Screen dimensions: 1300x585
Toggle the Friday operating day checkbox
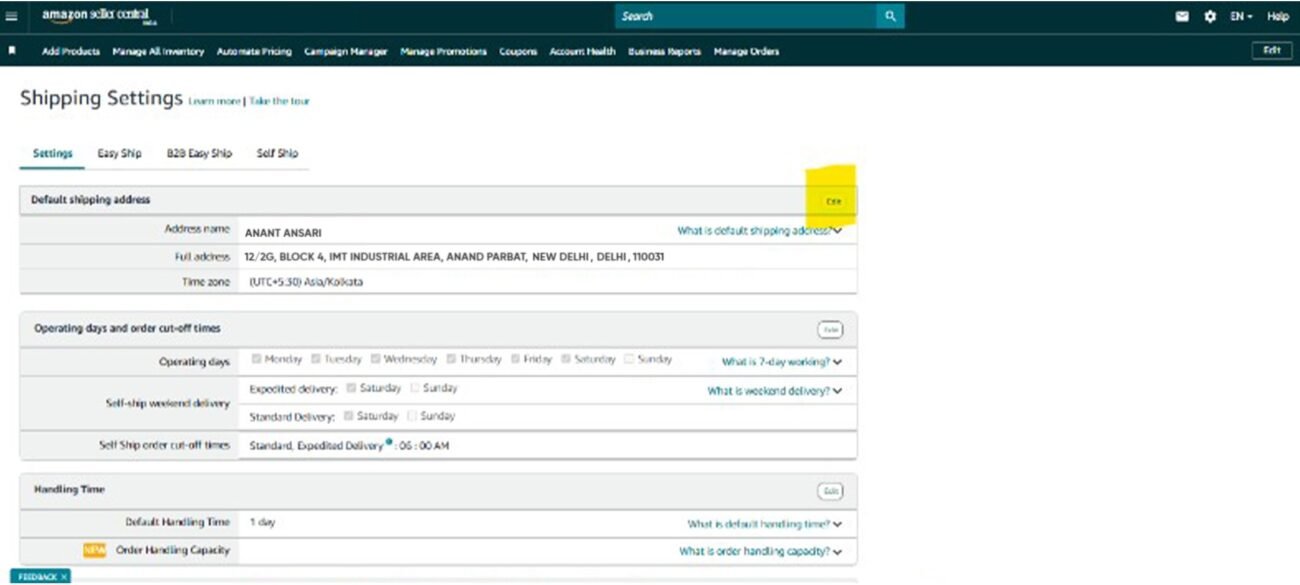pyautogui.click(x=516, y=359)
